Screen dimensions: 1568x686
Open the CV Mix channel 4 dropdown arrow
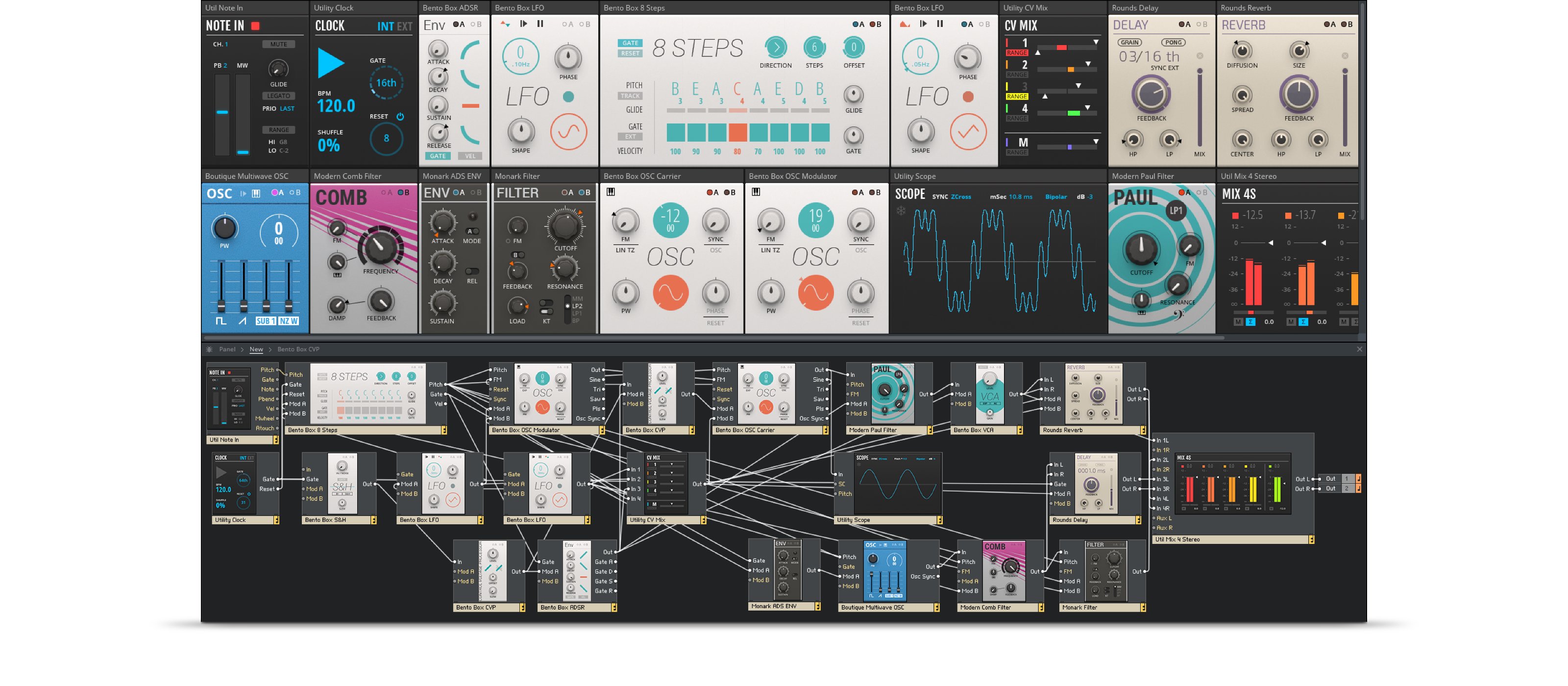pos(1087,108)
